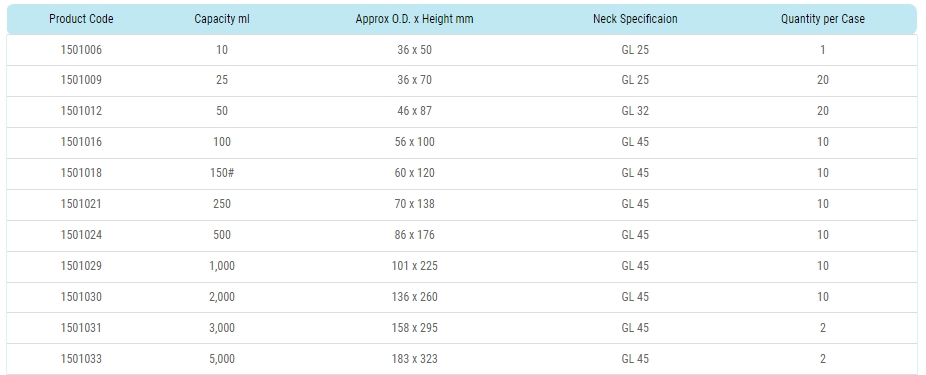Select the 150# capacity cell
Image resolution: width=926 pixels, height=375 pixels.
pyautogui.click(x=222, y=173)
